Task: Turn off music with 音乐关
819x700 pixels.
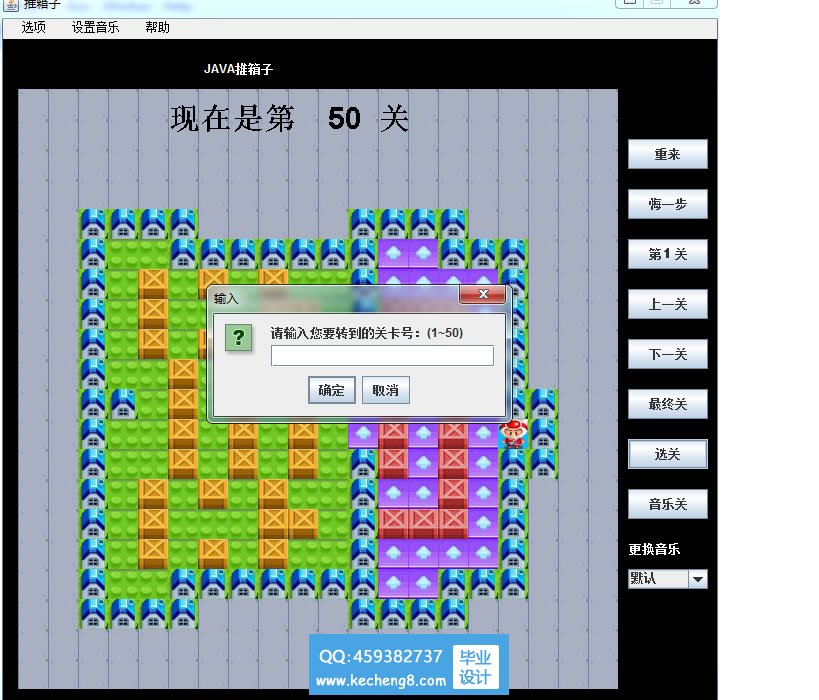Action: click(668, 504)
